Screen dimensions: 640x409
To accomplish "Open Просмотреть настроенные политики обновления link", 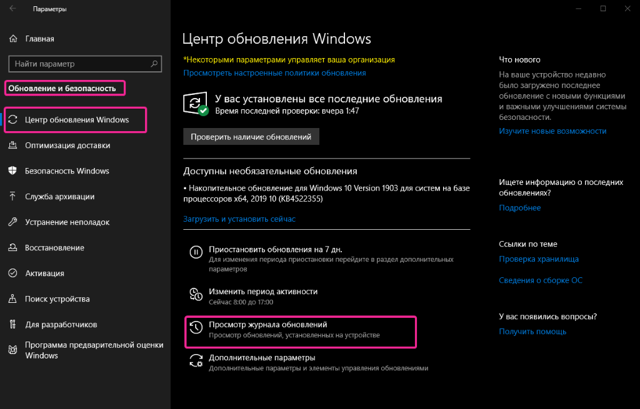I will coord(275,73).
